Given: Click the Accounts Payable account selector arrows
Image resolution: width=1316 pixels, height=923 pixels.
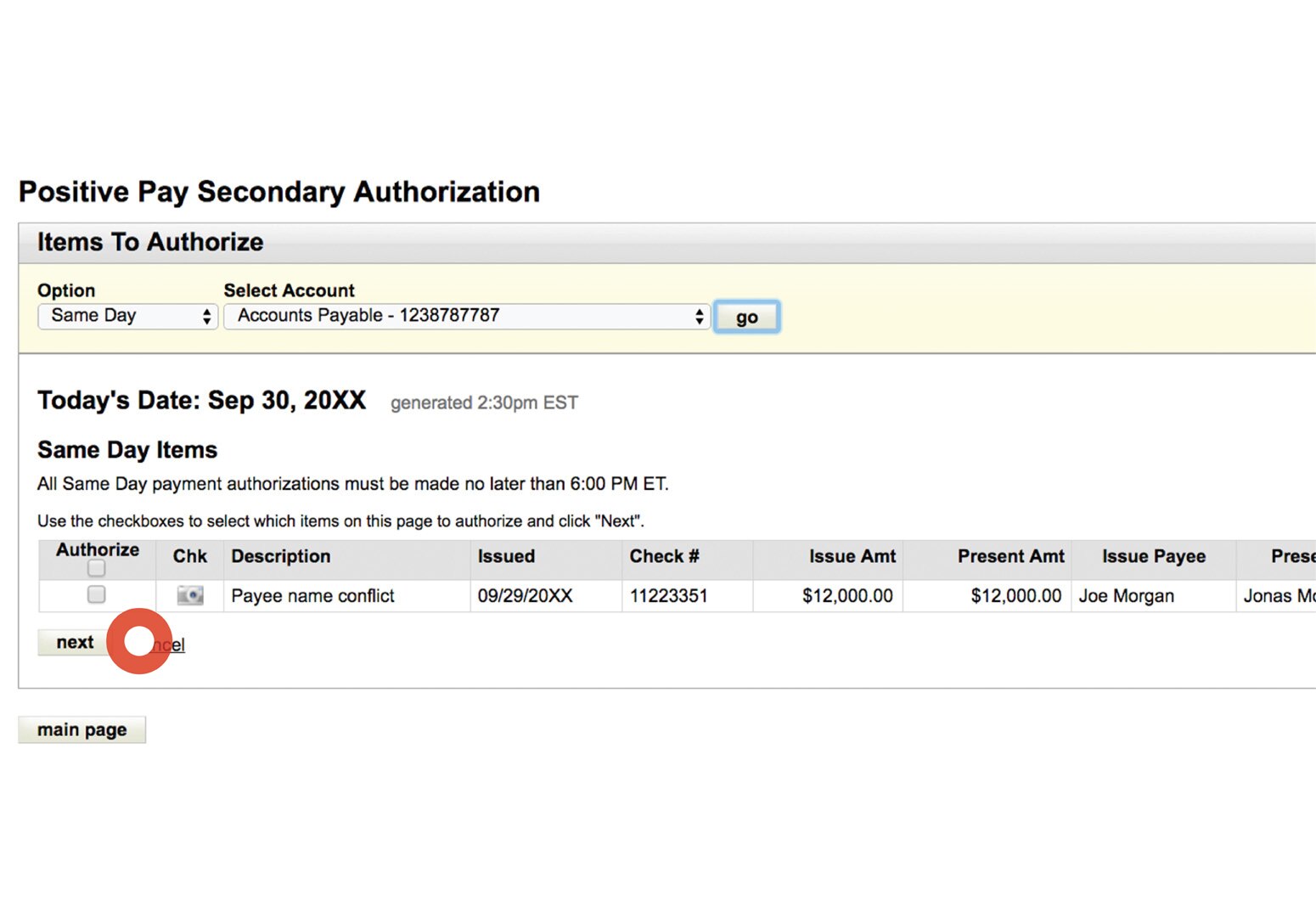Looking at the screenshot, I should [x=698, y=316].
